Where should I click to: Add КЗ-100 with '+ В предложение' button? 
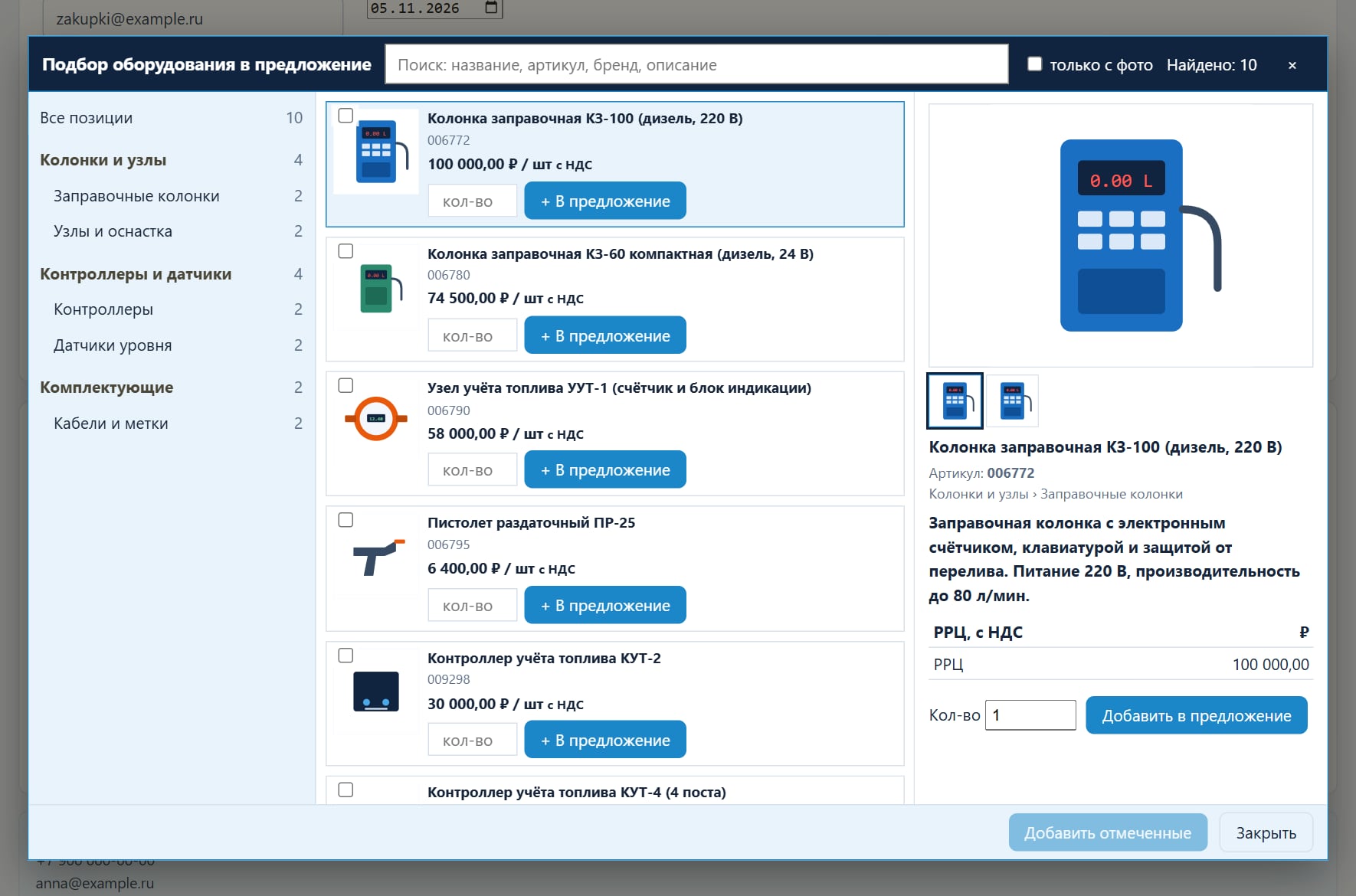coord(605,201)
